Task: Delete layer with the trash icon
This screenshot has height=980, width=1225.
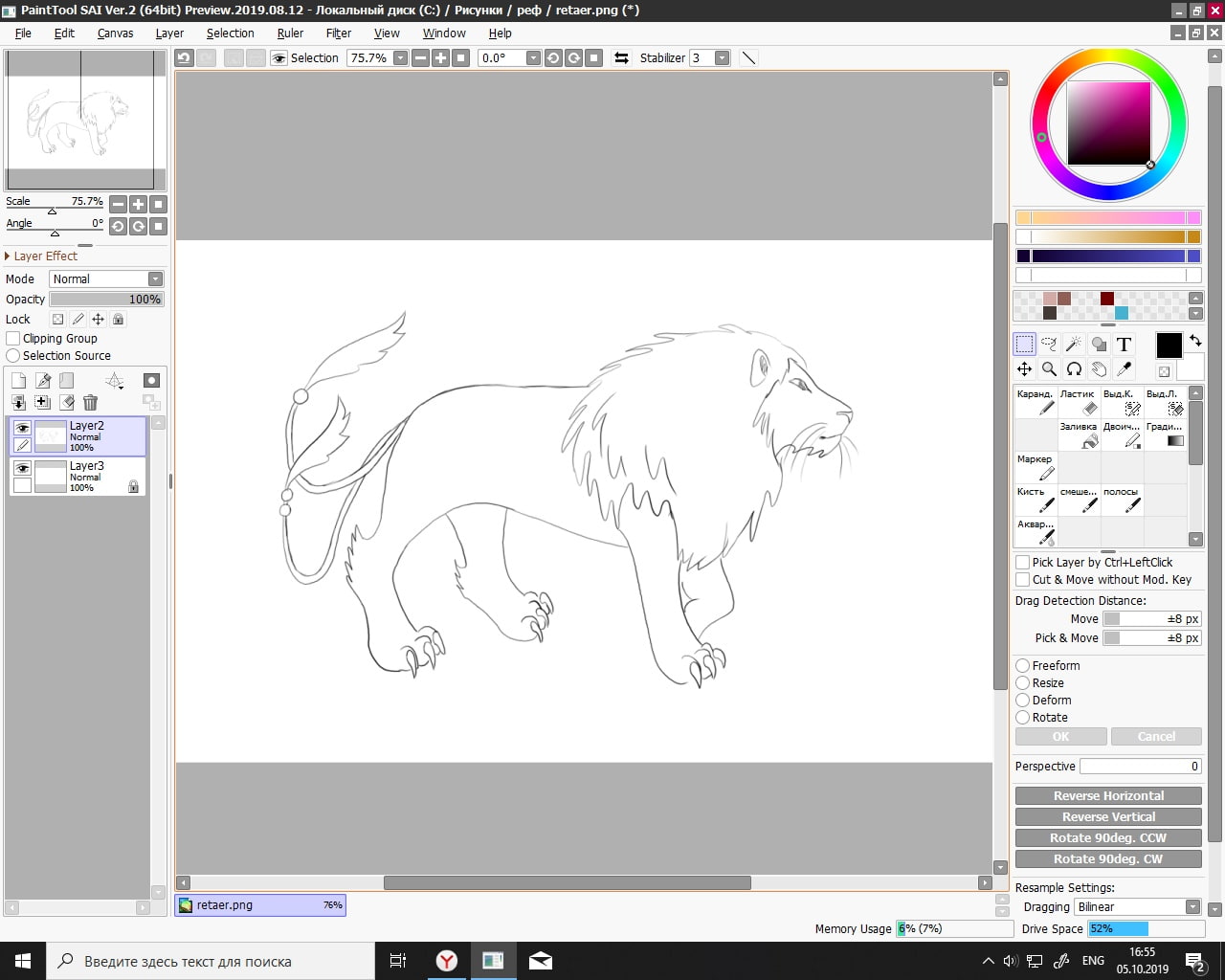Action: (x=90, y=403)
